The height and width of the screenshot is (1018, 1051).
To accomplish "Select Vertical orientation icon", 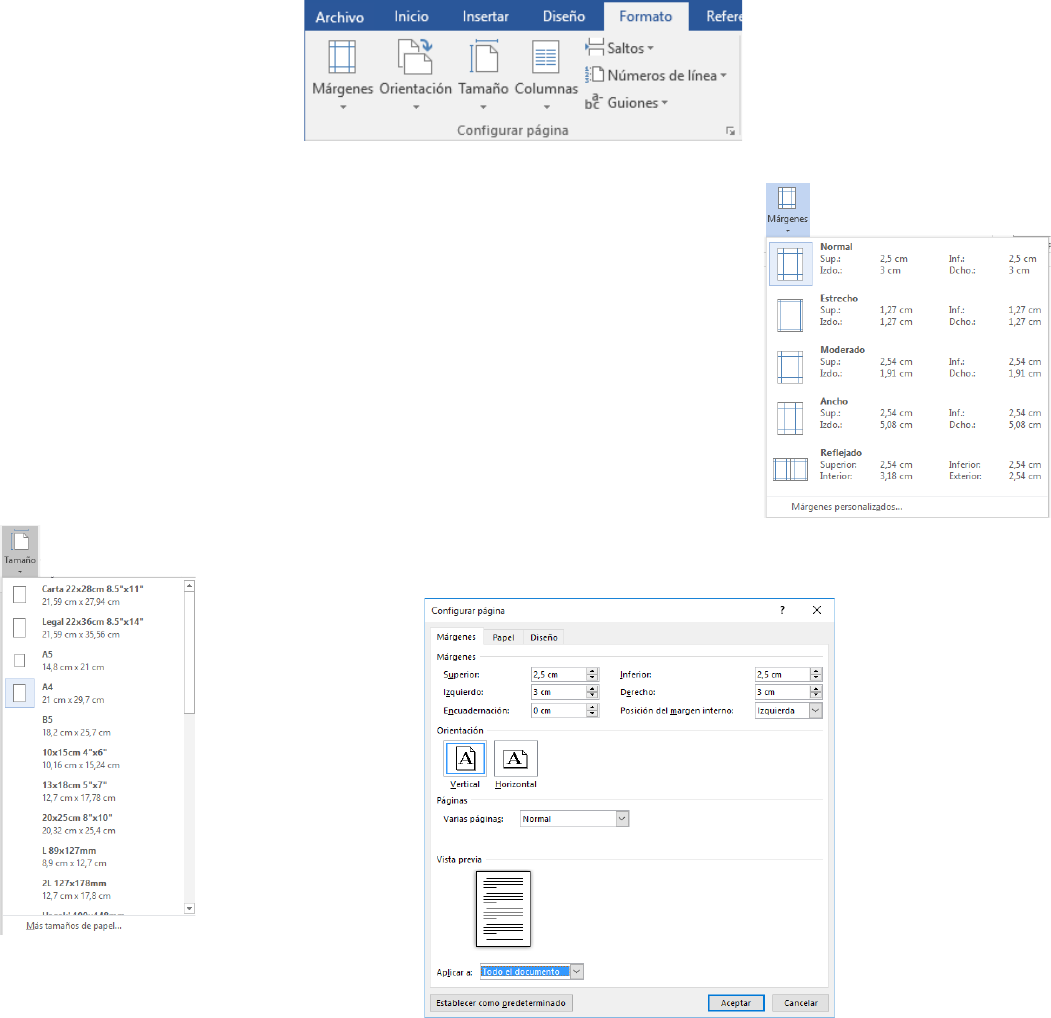I will [x=465, y=759].
